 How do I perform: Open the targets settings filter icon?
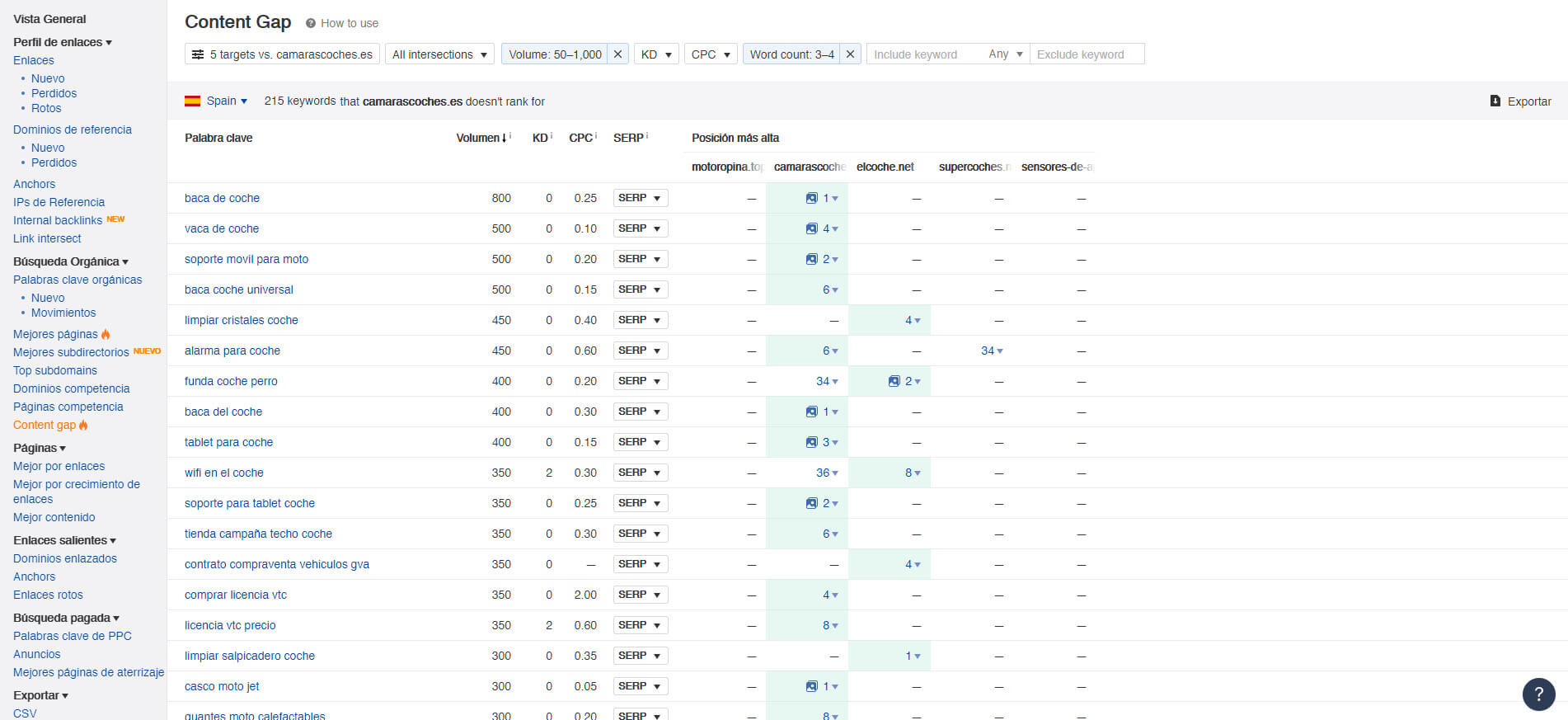198,54
